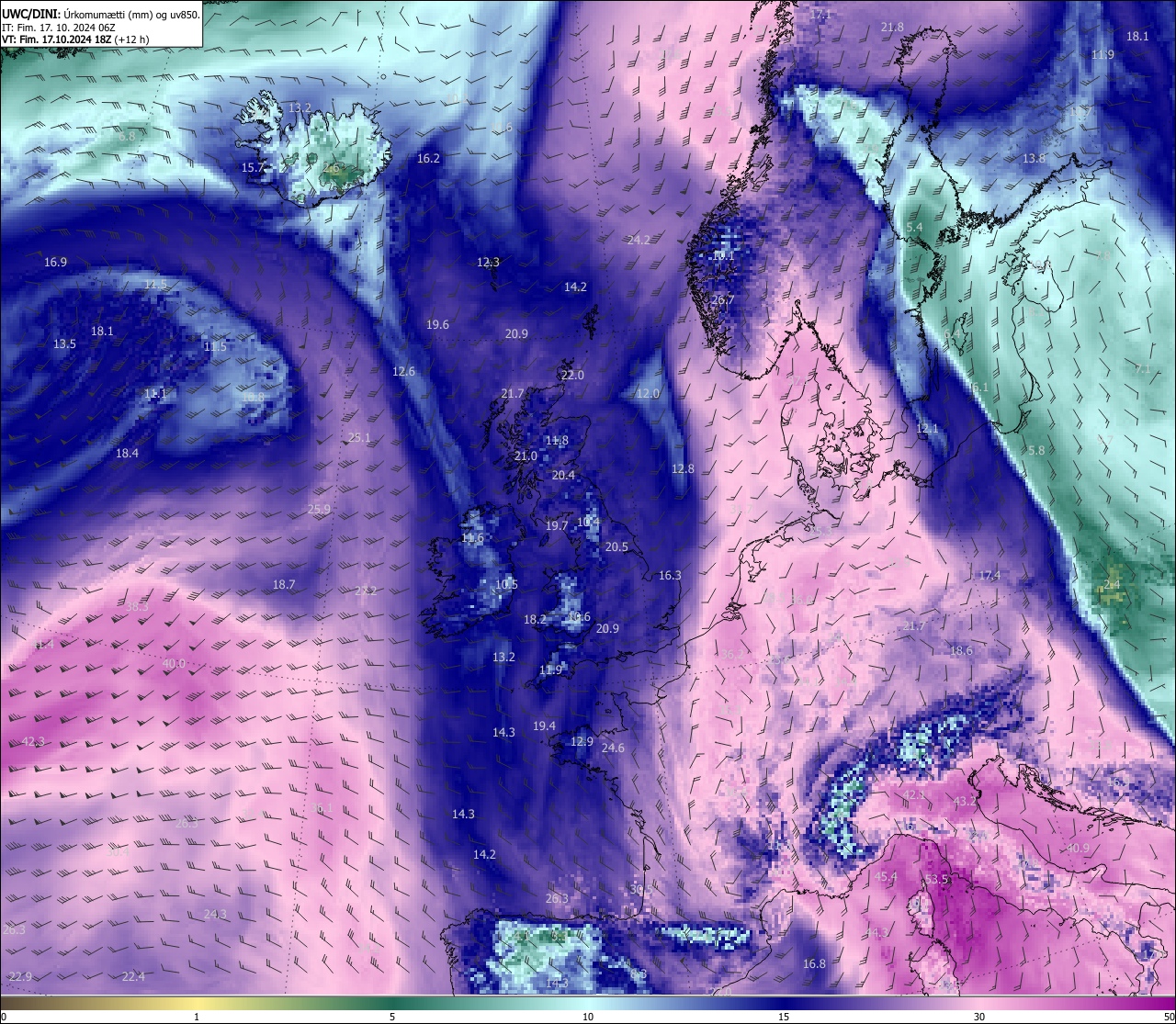
Task: Click the 18.6 value over central Europe
Action: (960, 650)
